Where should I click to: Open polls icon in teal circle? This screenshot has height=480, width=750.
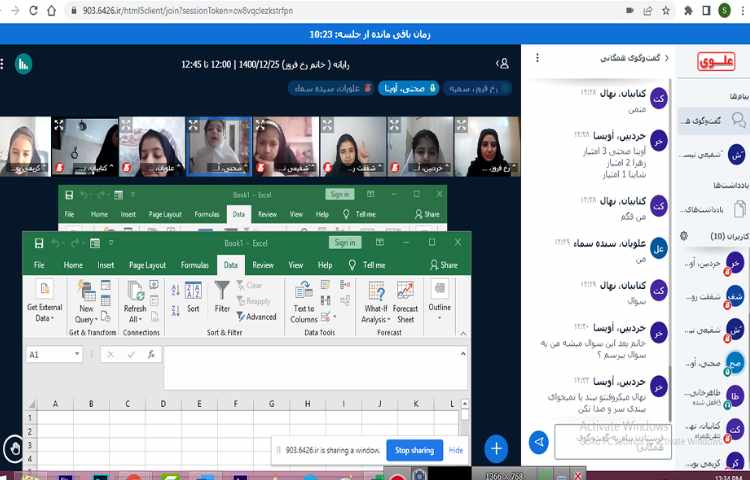(x=23, y=64)
